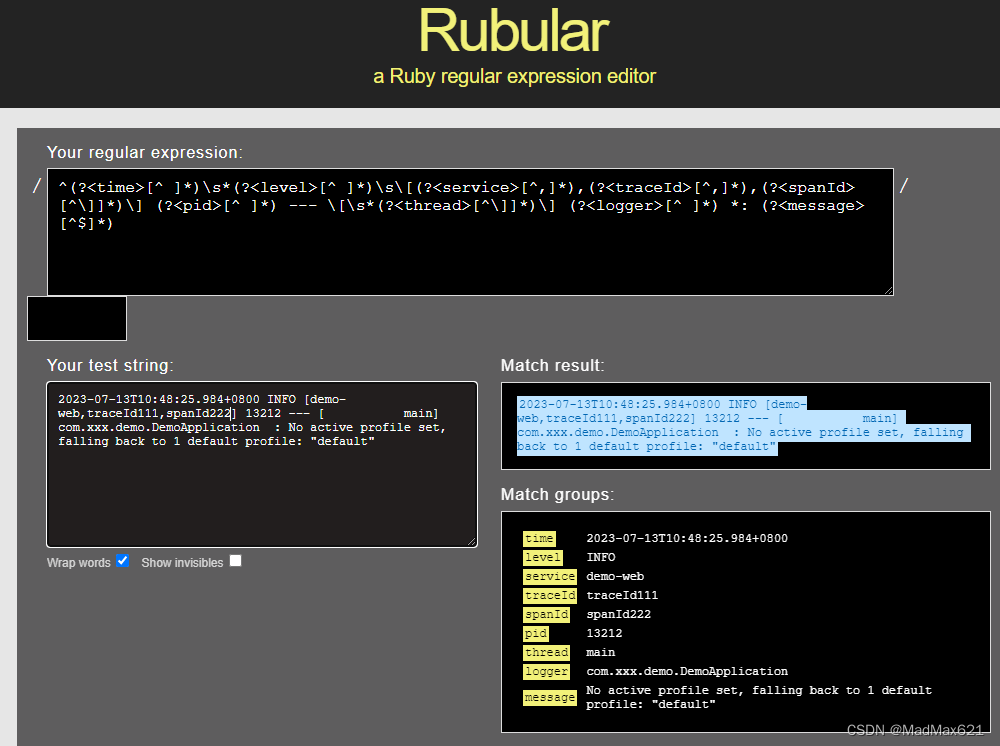Click the 'Show invisibles' label text

[182, 563]
